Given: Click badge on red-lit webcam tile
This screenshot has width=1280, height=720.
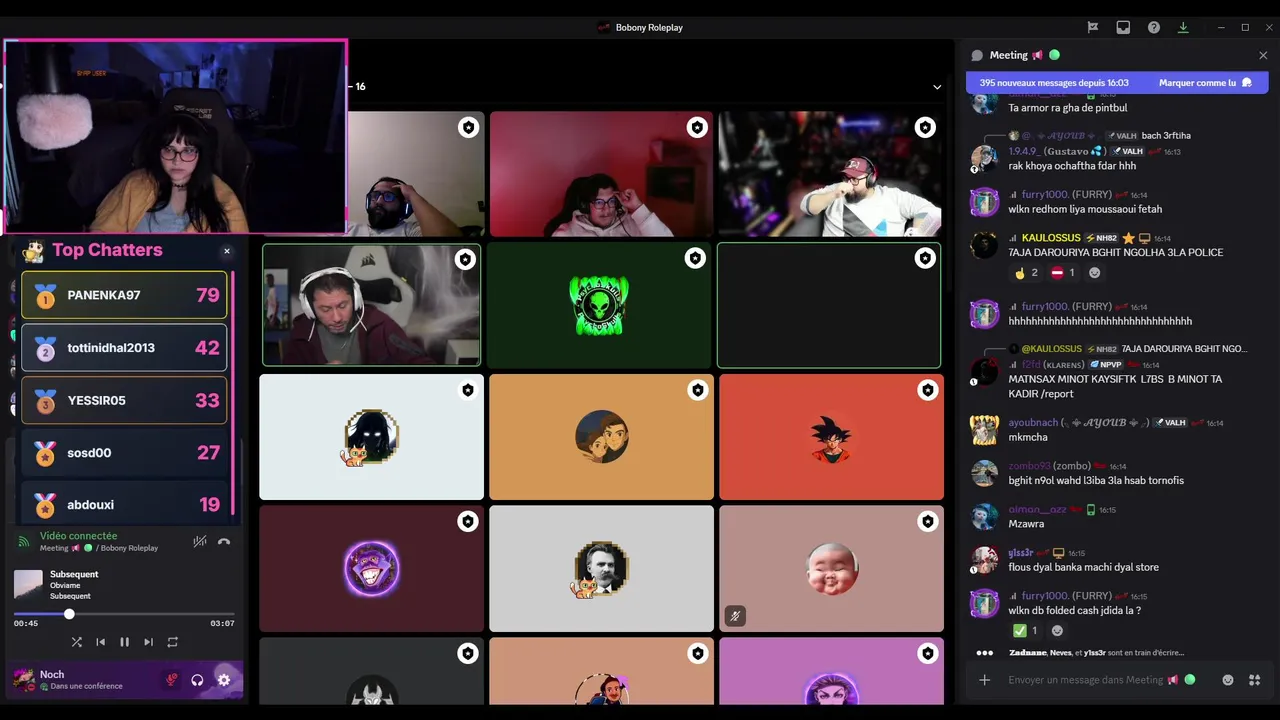Looking at the screenshot, I should coord(697,127).
